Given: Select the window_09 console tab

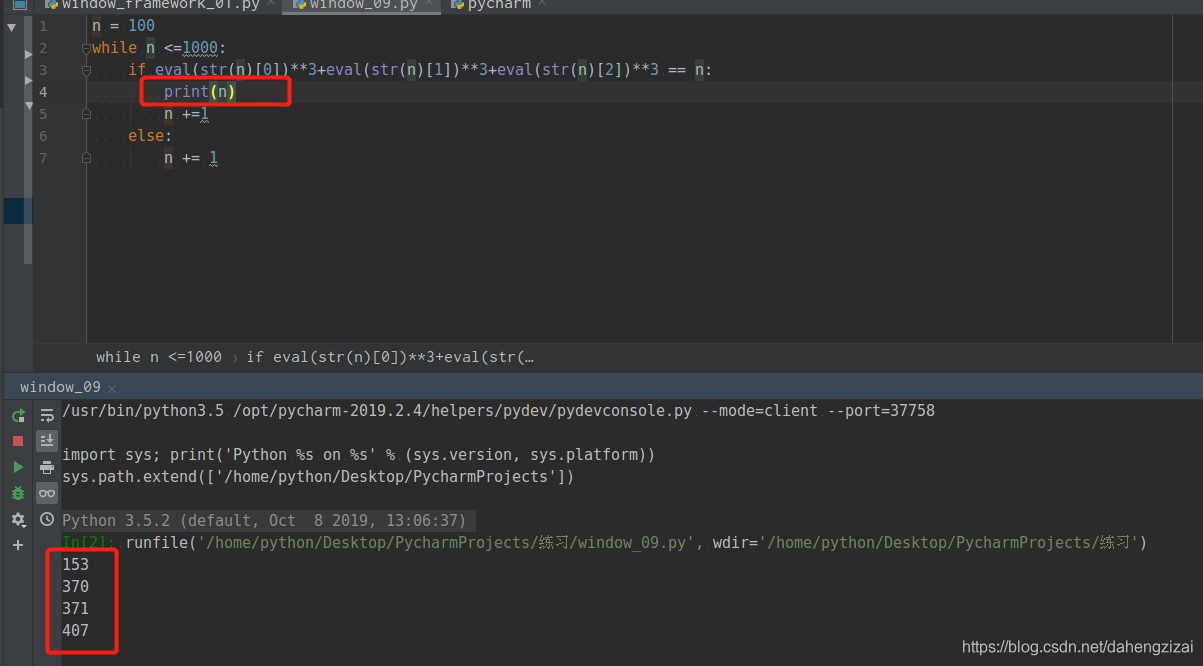Looking at the screenshot, I should [60, 387].
